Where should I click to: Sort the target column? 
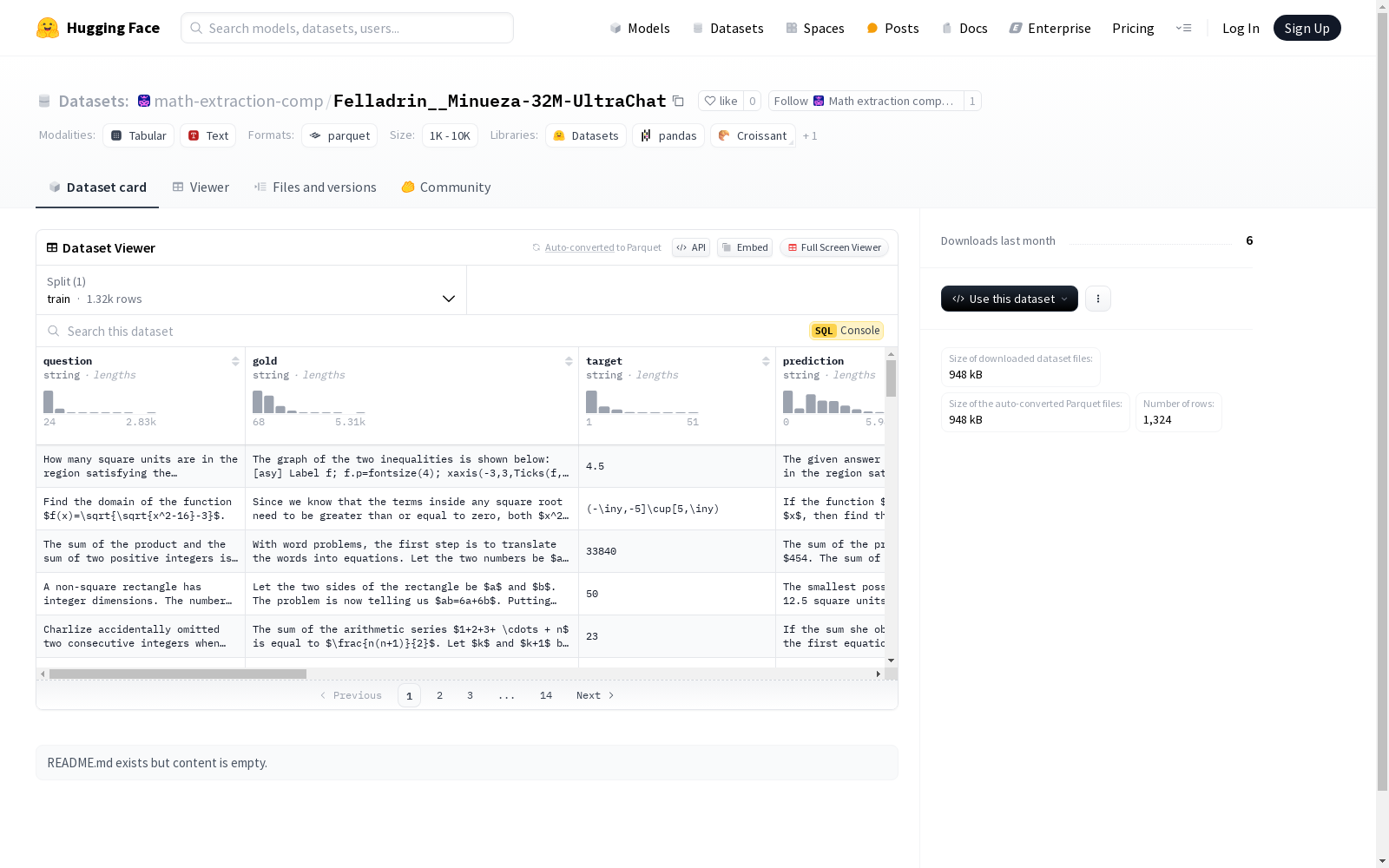coord(766,361)
